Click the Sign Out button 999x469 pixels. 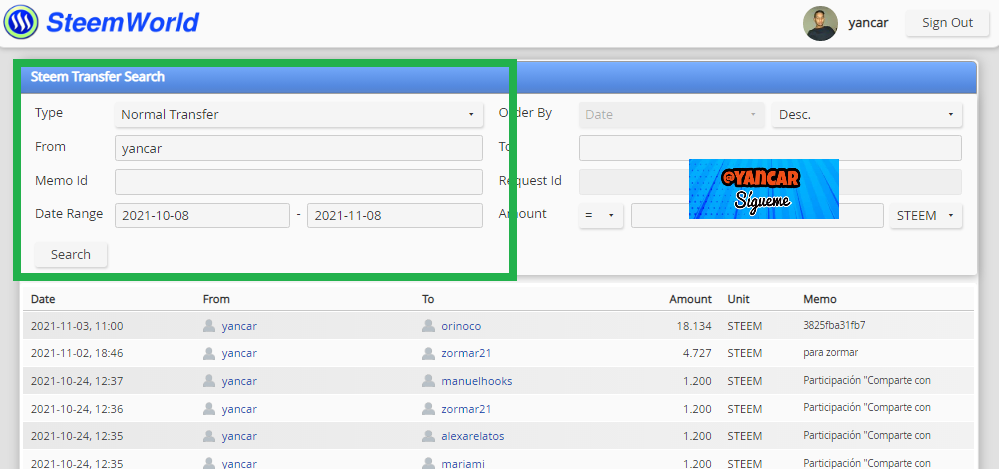(x=947, y=22)
